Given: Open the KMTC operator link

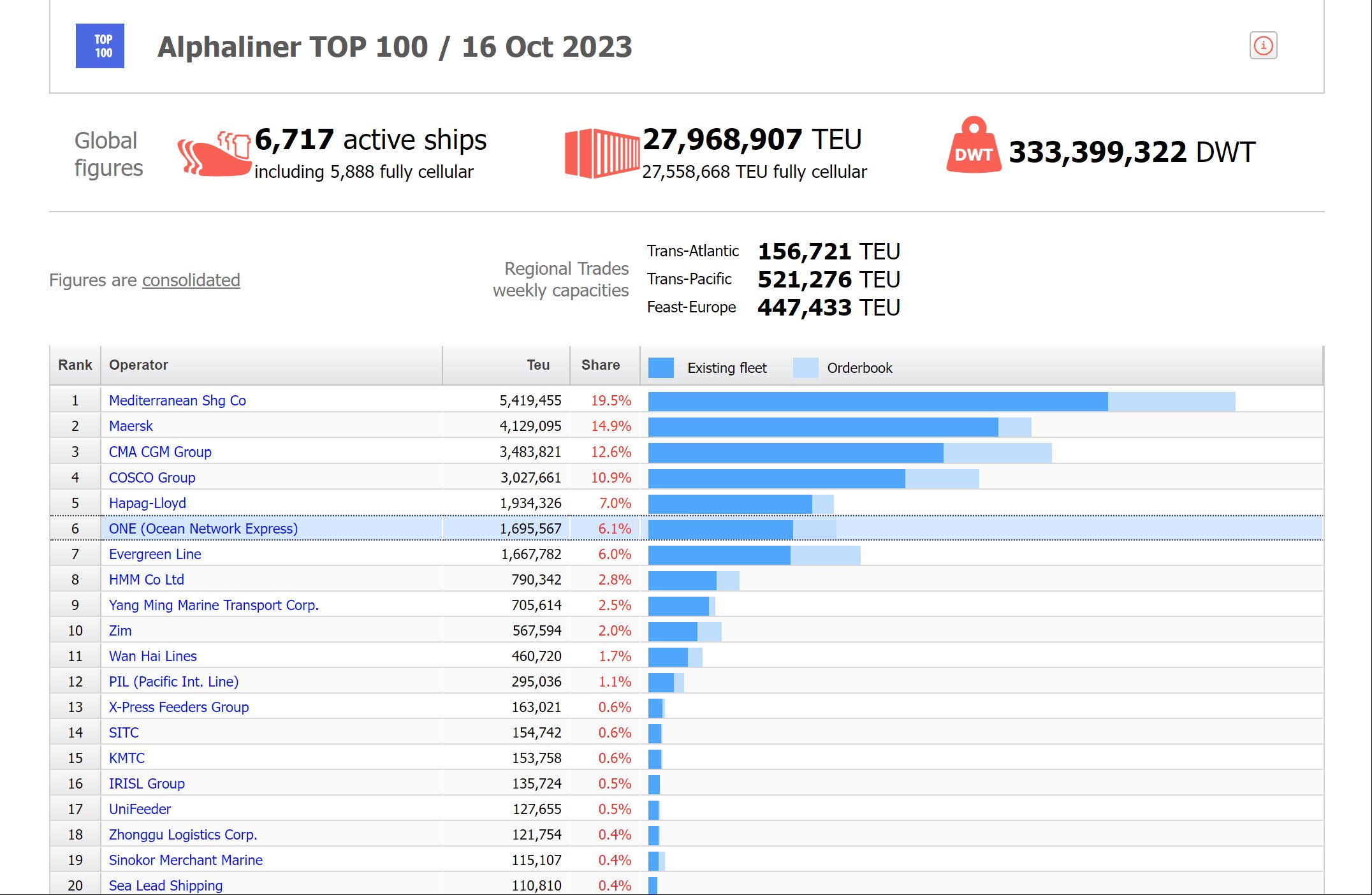Looking at the screenshot, I should pos(127,758).
